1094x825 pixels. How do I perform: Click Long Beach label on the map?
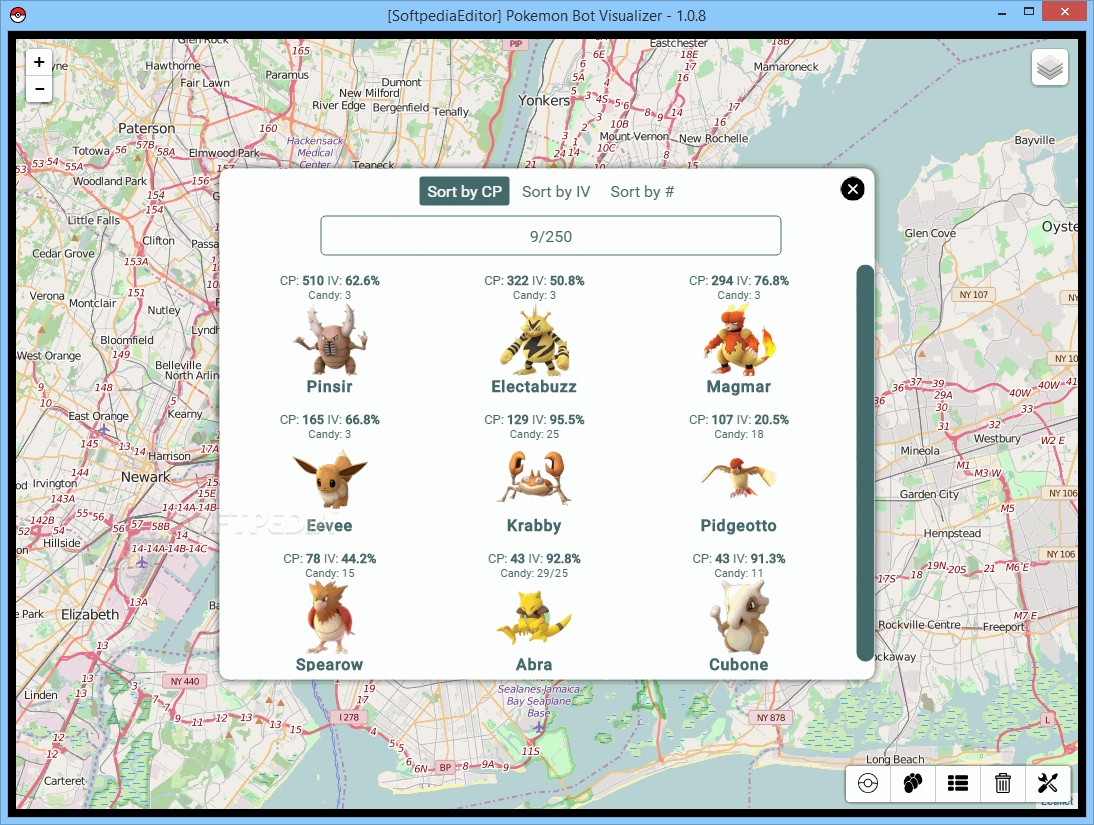(895, 759)
